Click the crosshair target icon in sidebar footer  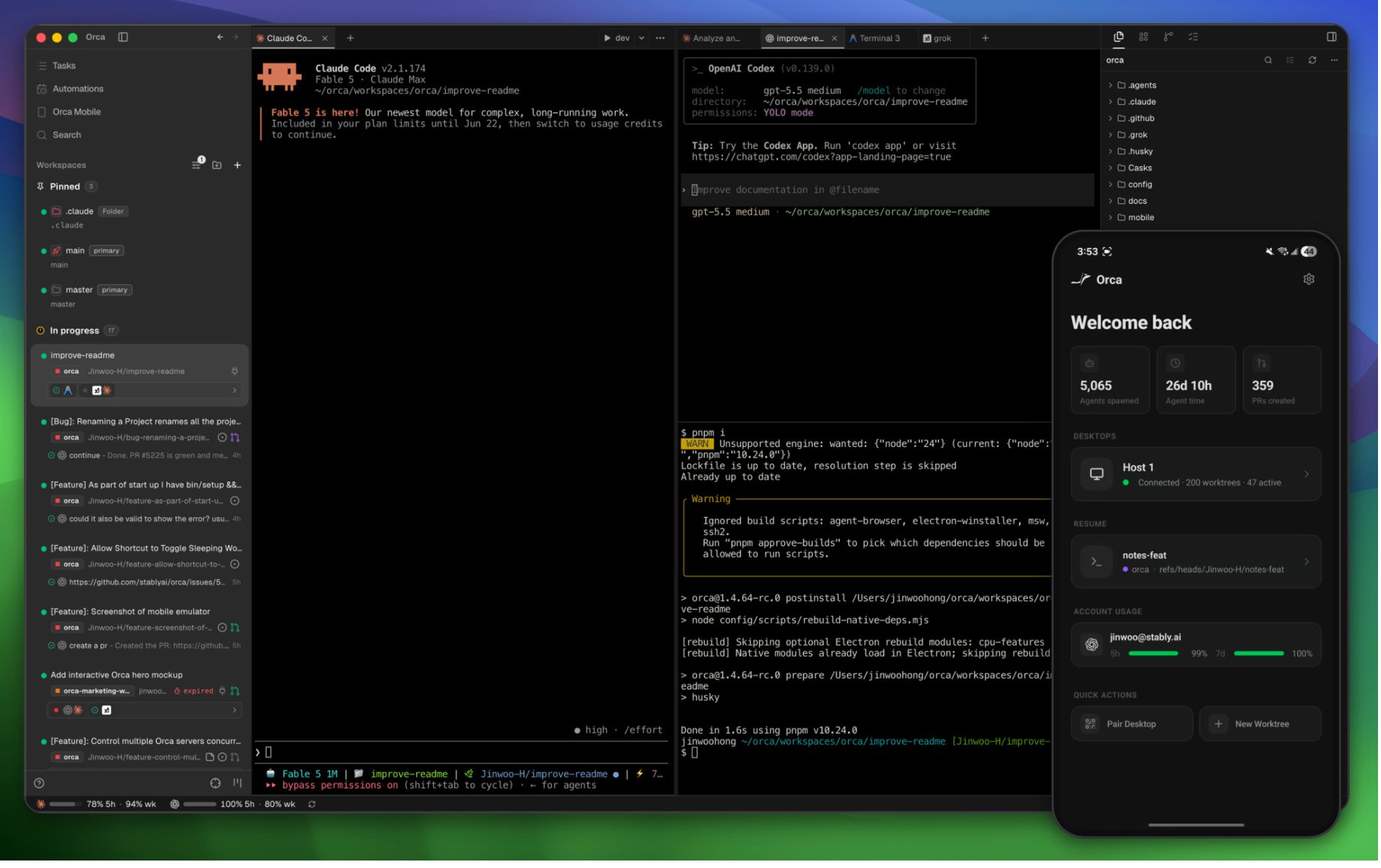click(x=215, y=784)
